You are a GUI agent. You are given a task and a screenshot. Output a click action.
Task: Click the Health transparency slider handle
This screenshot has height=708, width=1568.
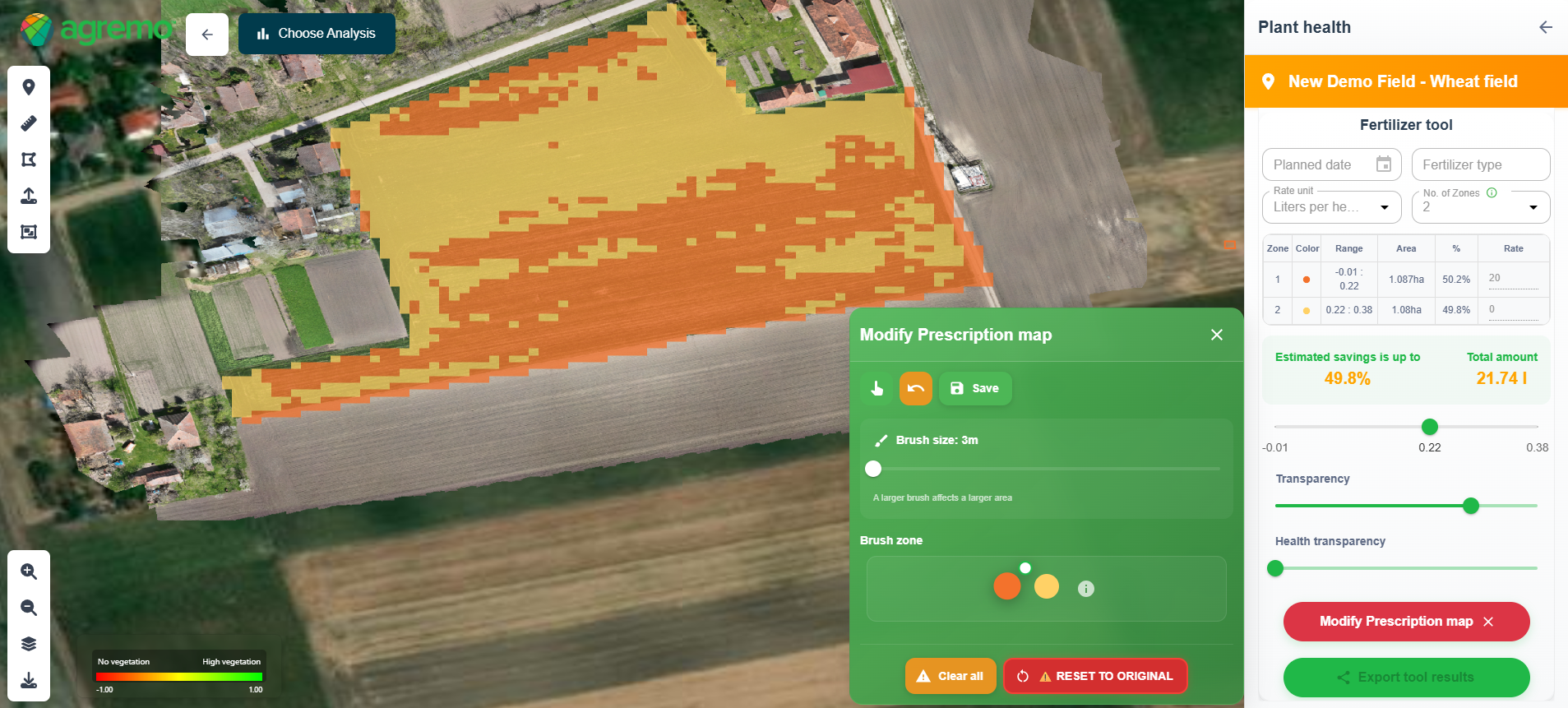click(x=1275, y=568)
